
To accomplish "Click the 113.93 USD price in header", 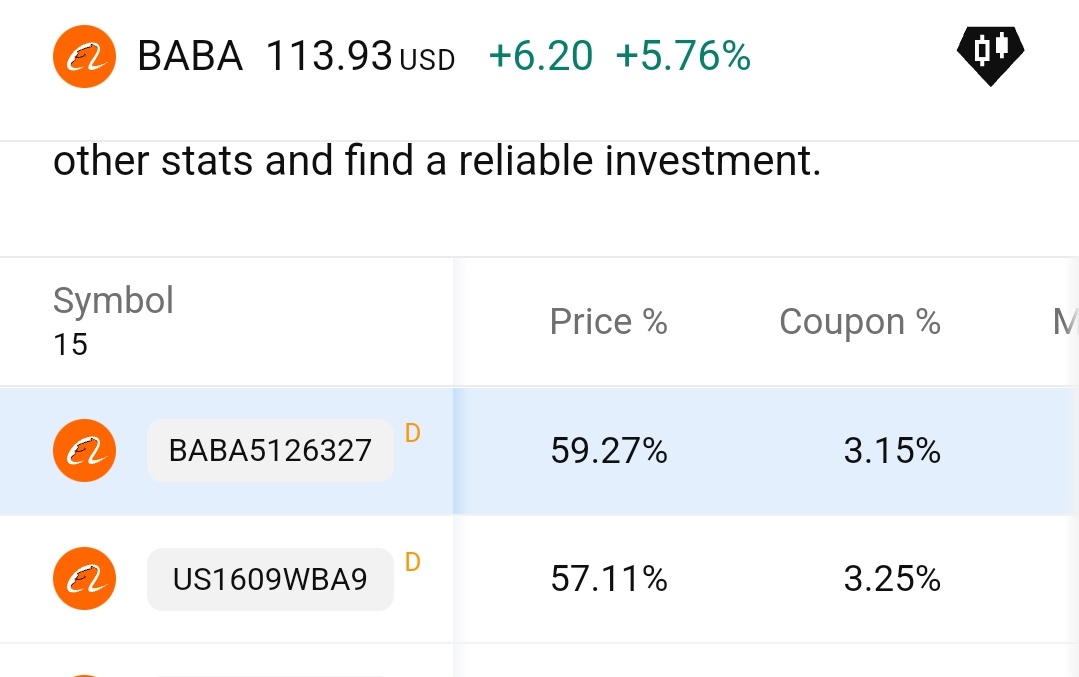I will [x=360, y=57].
